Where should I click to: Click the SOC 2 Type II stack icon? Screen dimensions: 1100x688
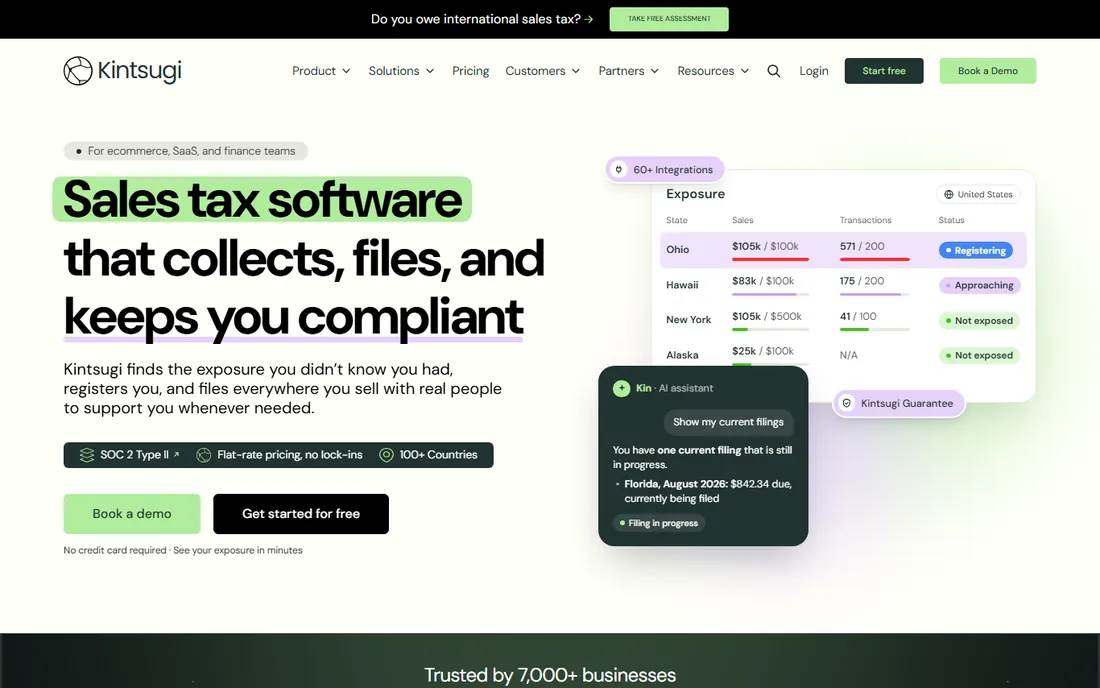tap(87, 455)
